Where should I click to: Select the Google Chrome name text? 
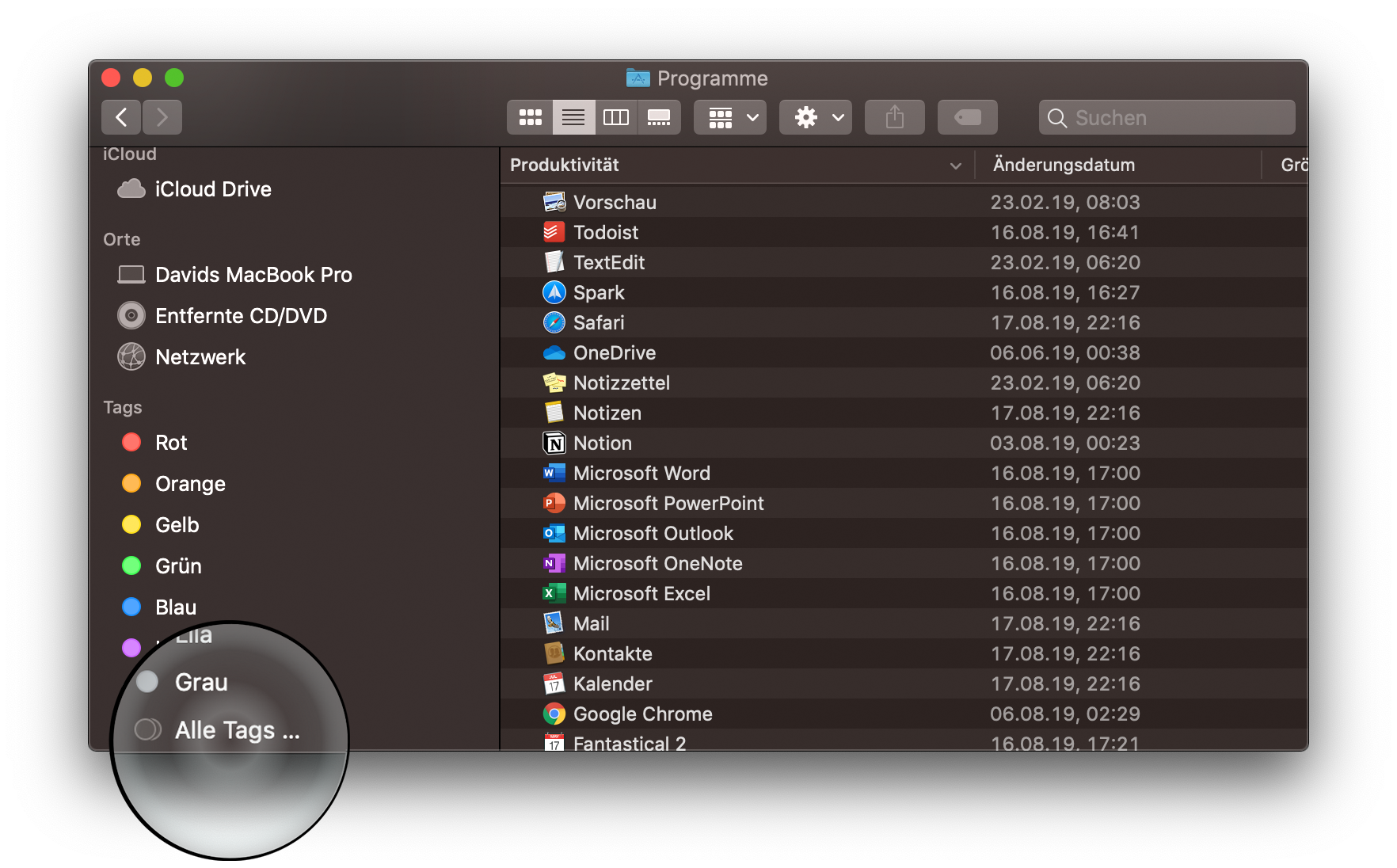tap(643, 714)
